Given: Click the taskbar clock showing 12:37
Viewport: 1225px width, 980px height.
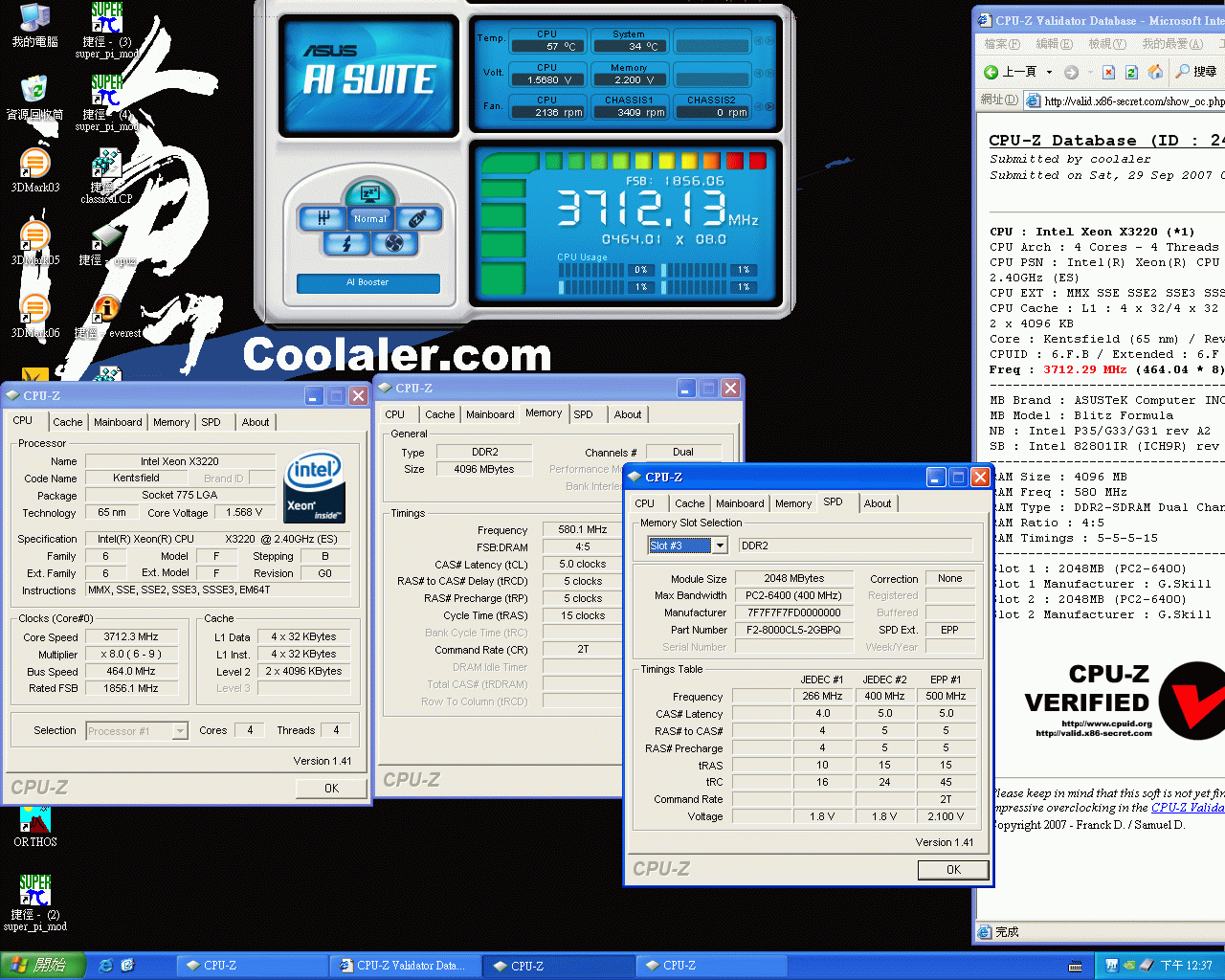Looking at the screenshot, I should pos(1187,966).
